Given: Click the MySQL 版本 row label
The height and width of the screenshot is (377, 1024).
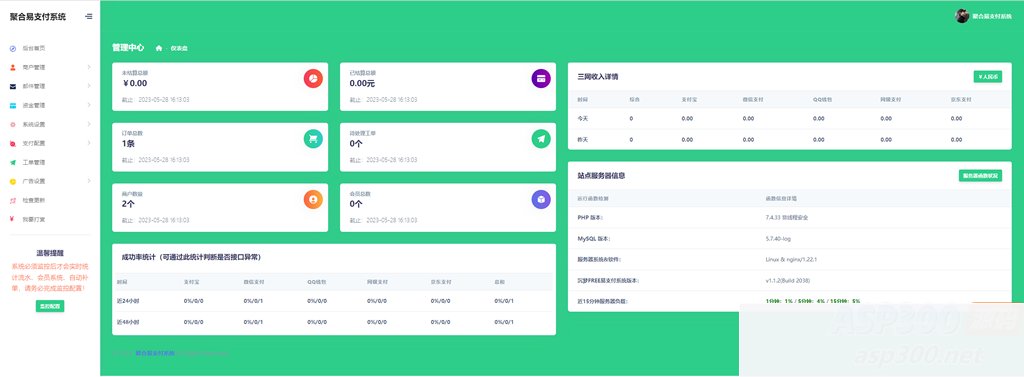Looking at the screenshot, I should click(594, 238).
